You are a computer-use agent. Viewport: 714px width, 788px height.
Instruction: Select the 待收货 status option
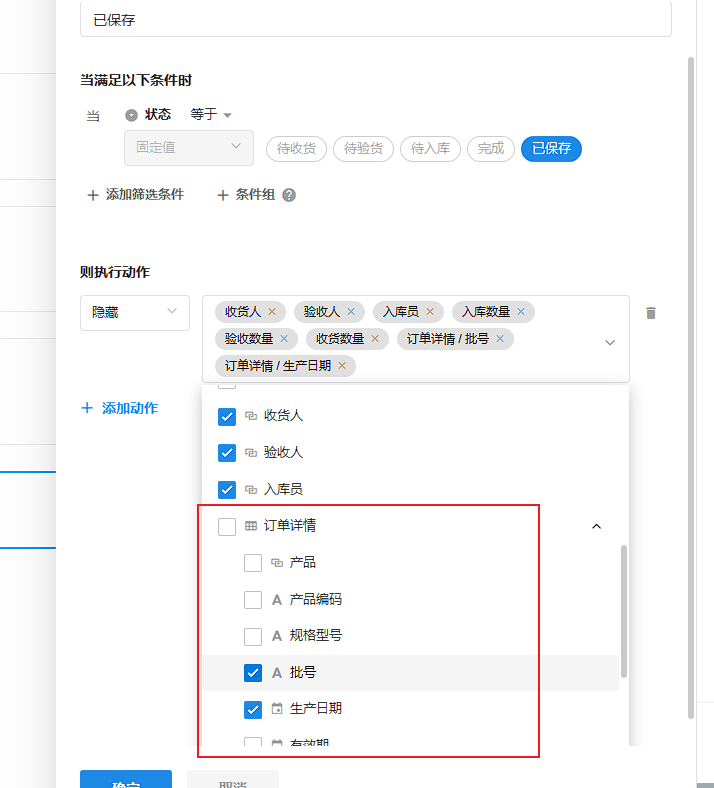pos(296,149)
